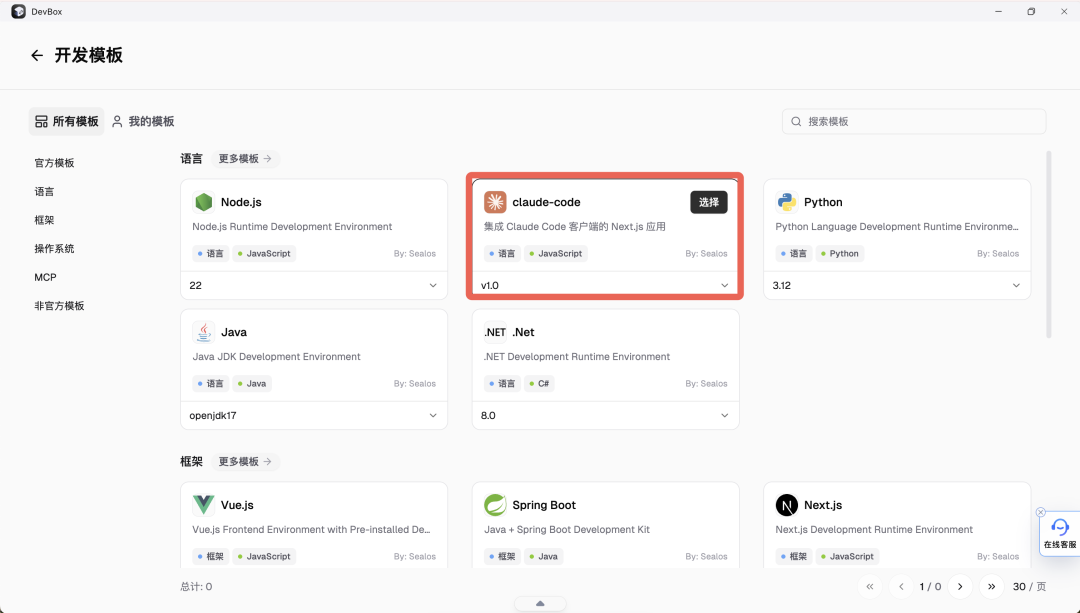Click the Next.js logo icon

click(786, 505)
